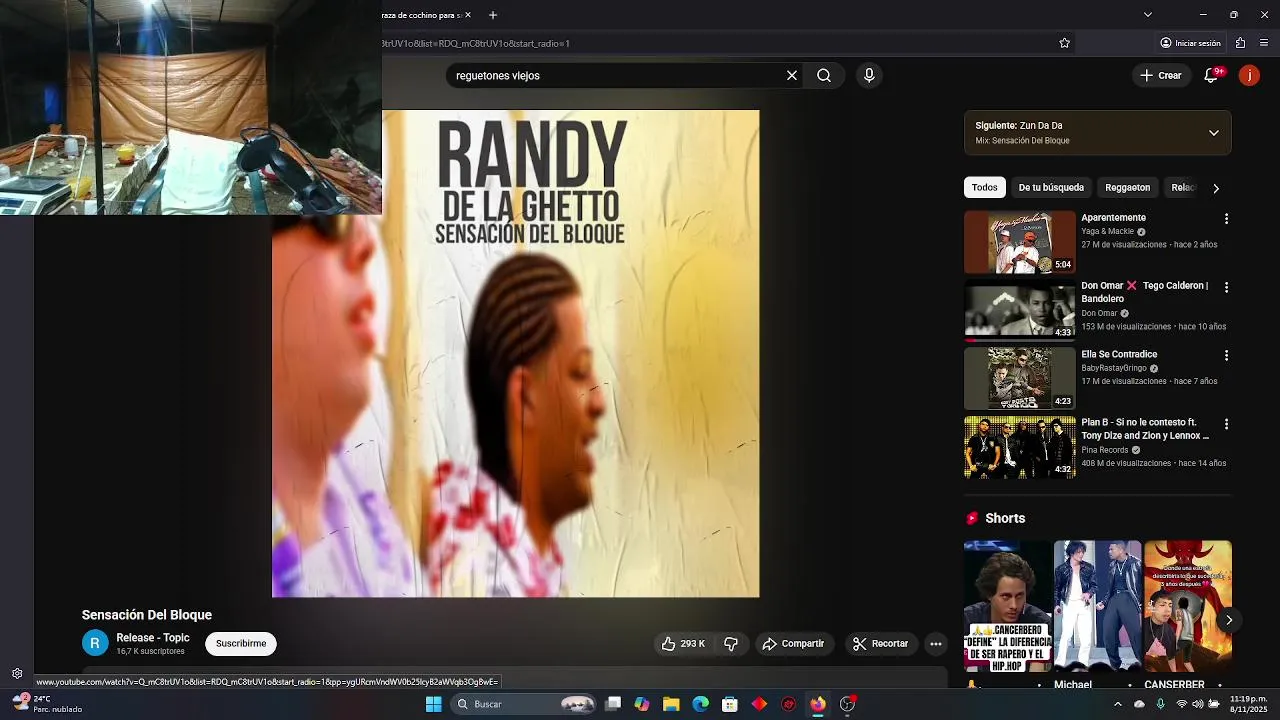Select the Todos filter chip
The image size is (1280, 720).
pos(985,187)
